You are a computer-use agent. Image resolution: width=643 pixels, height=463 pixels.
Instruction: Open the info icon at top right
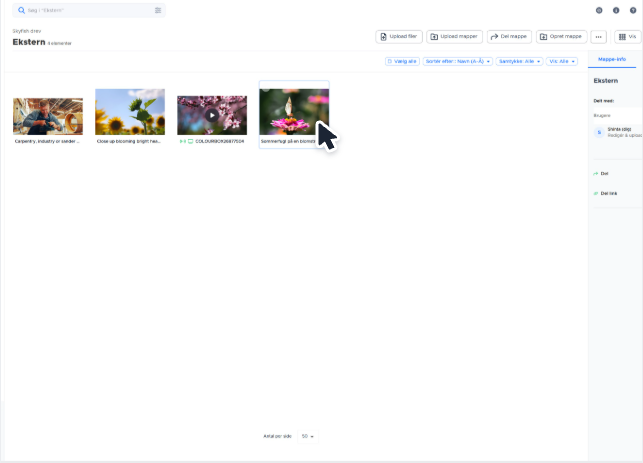coord(616,10)
